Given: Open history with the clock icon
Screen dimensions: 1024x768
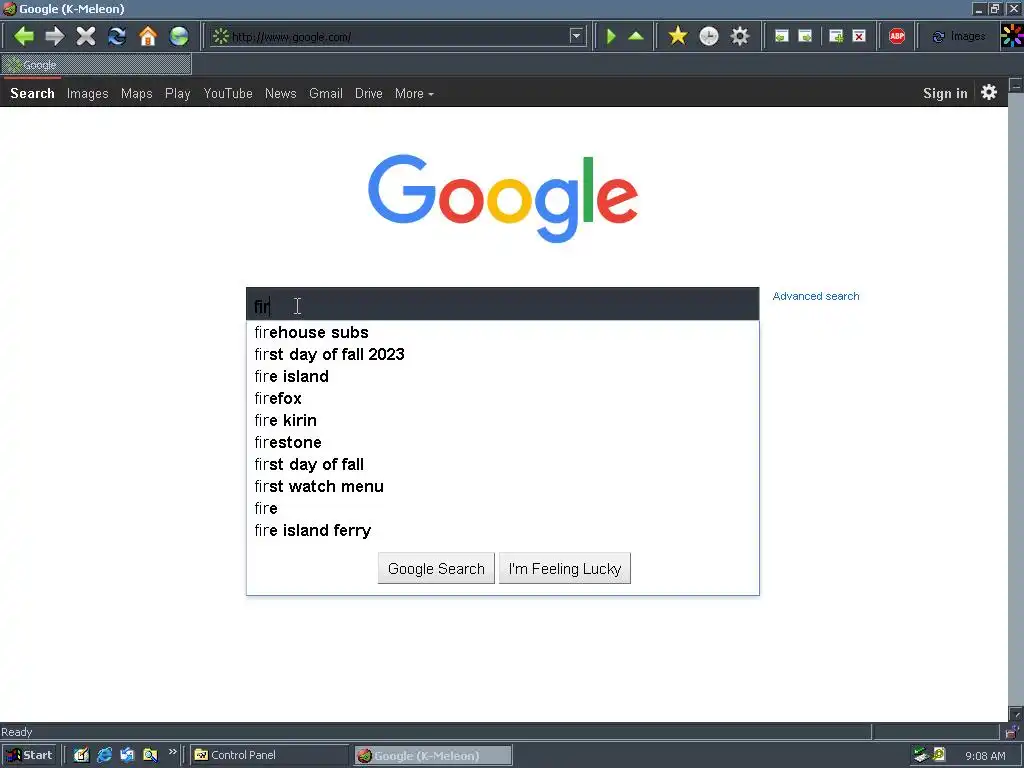Looking at the screenshot, I should click(x=709, y=36).
